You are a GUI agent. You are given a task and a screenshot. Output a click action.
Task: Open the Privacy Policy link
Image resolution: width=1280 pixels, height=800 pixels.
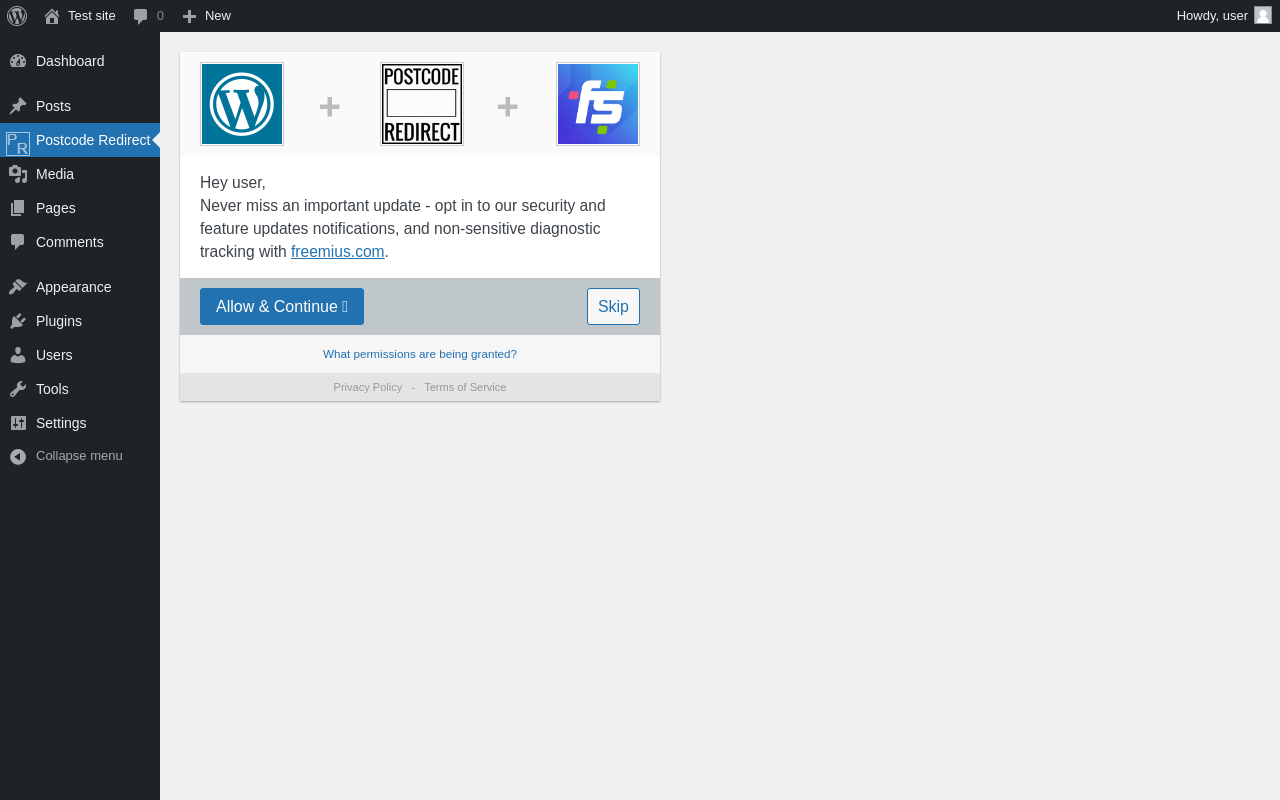(368, 387)
